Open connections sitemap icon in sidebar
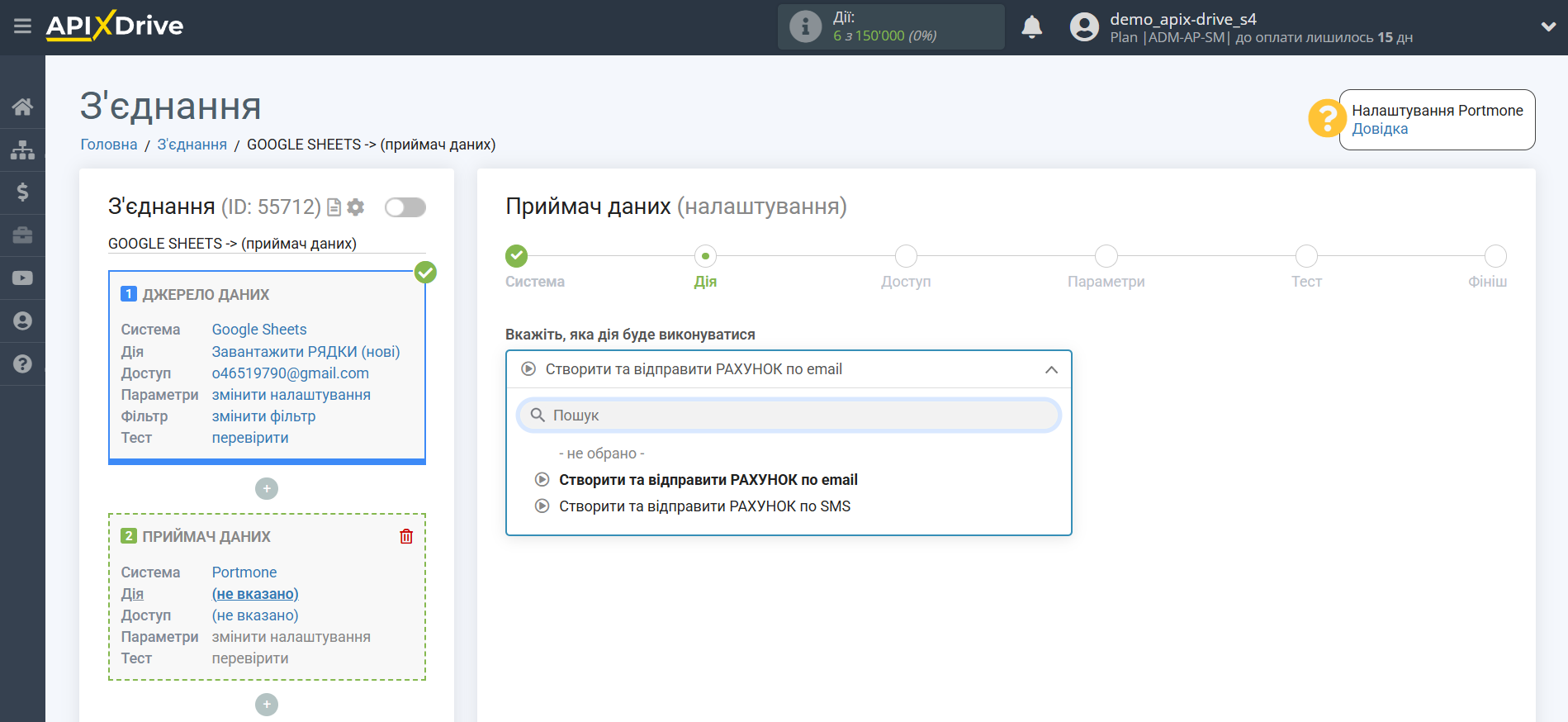Screen dimensions: 1568x722 tap(22, 150)
